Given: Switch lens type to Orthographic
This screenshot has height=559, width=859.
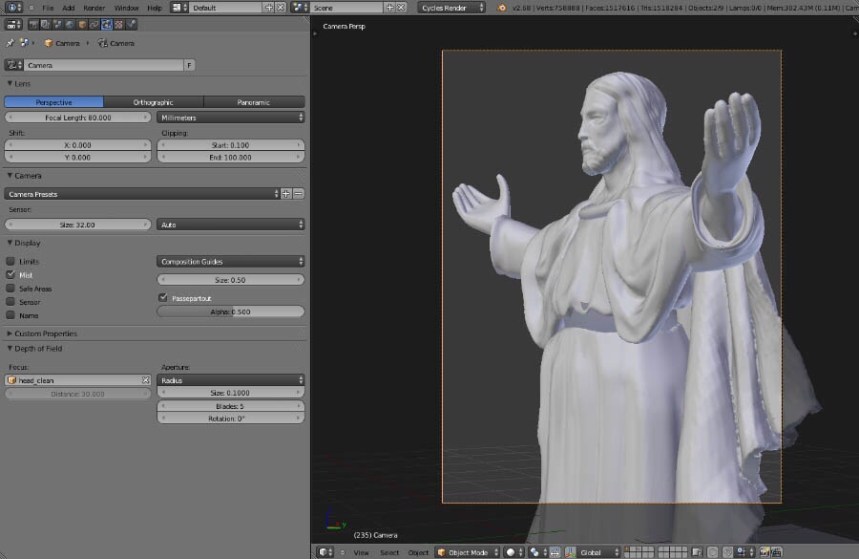Looking at the screenshot, I should click(x=153, y=102).
